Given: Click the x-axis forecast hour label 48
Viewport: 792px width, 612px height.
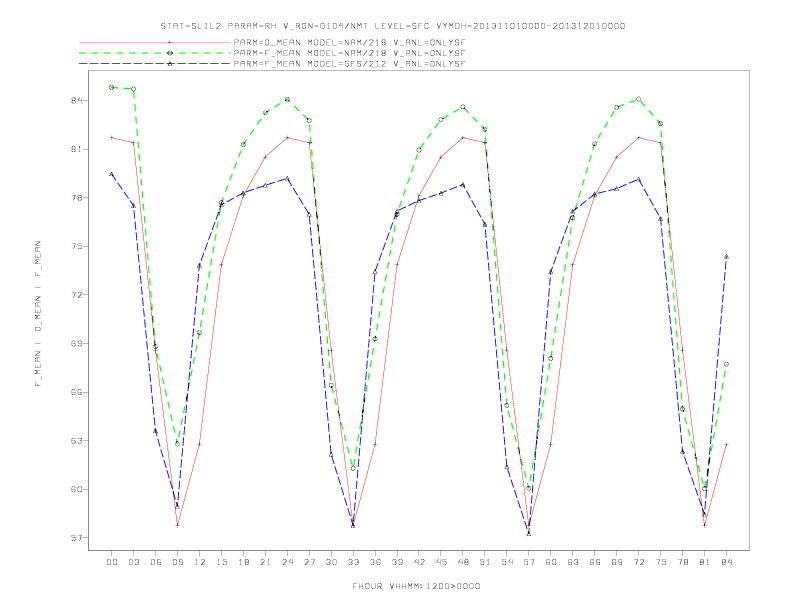Looking at the screenshot, I should 463,562.
